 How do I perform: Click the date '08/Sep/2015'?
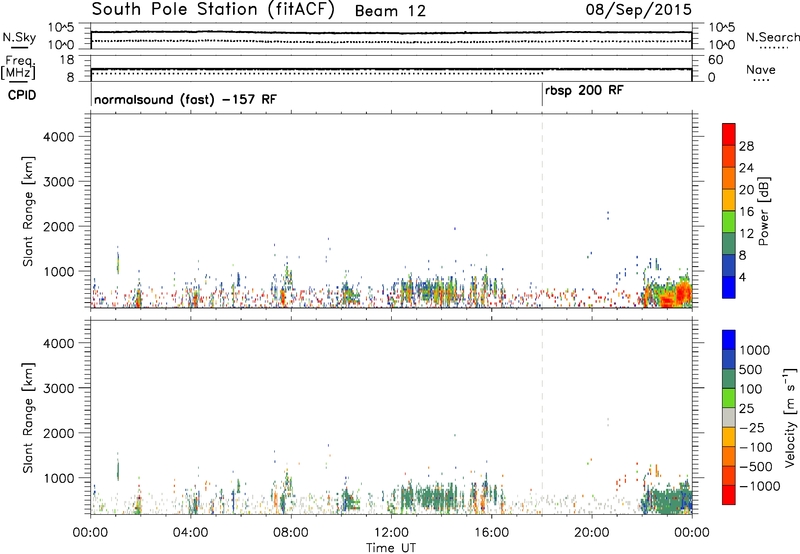638,10
